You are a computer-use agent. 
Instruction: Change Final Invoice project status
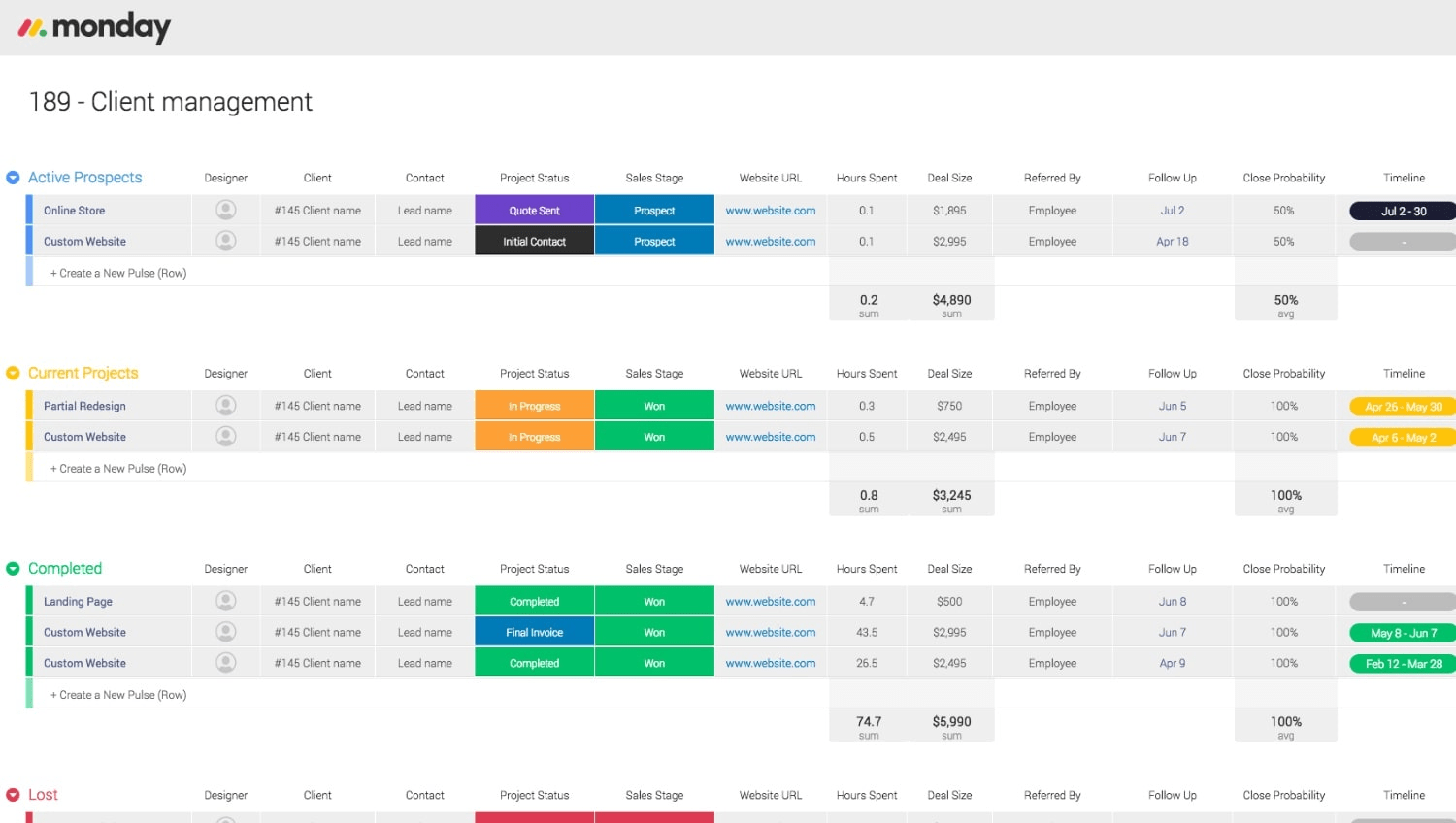pyautogui.click(x=534, y=632)
